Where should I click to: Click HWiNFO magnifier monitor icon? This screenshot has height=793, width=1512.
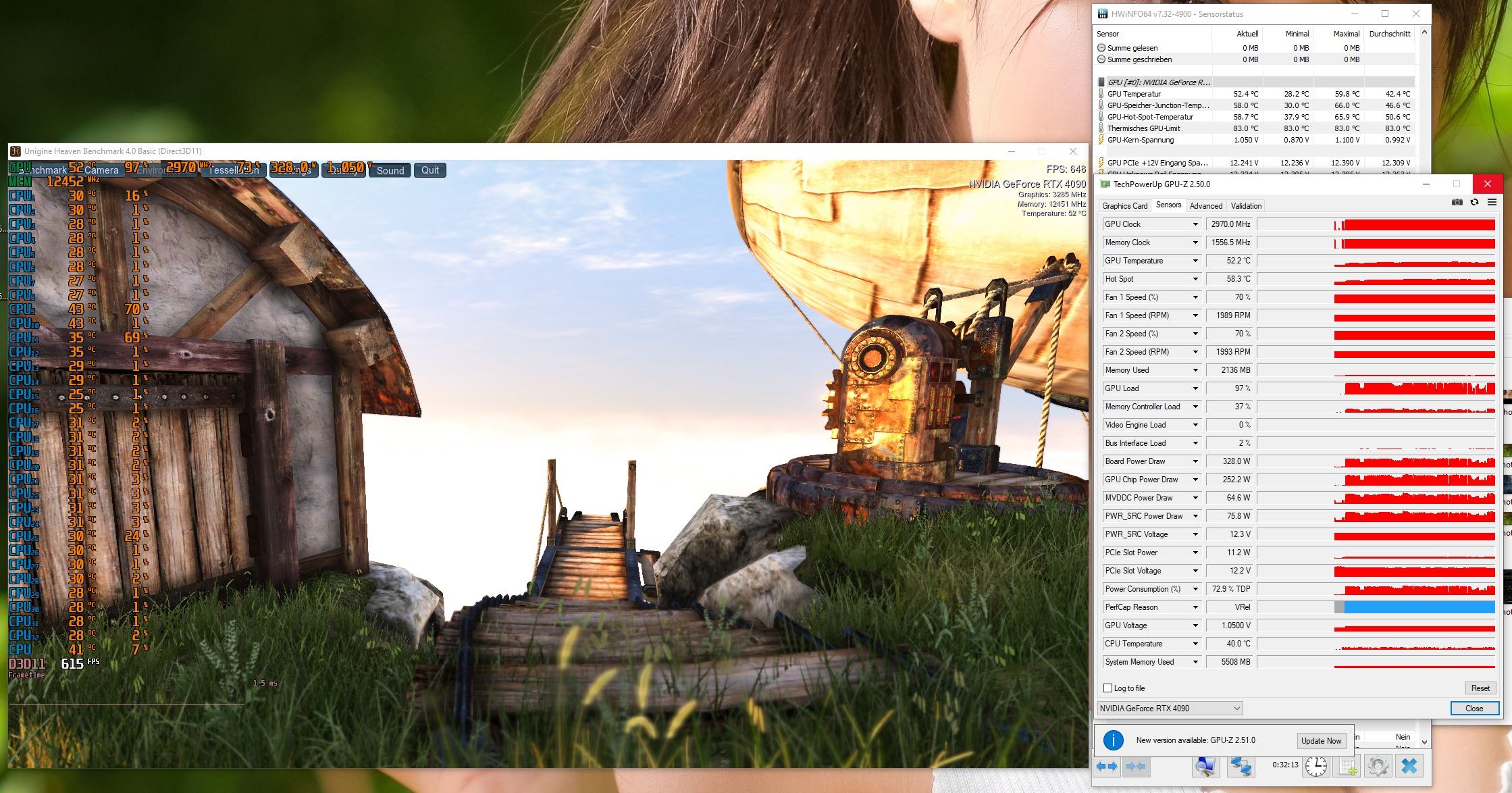coord(1205,766)
